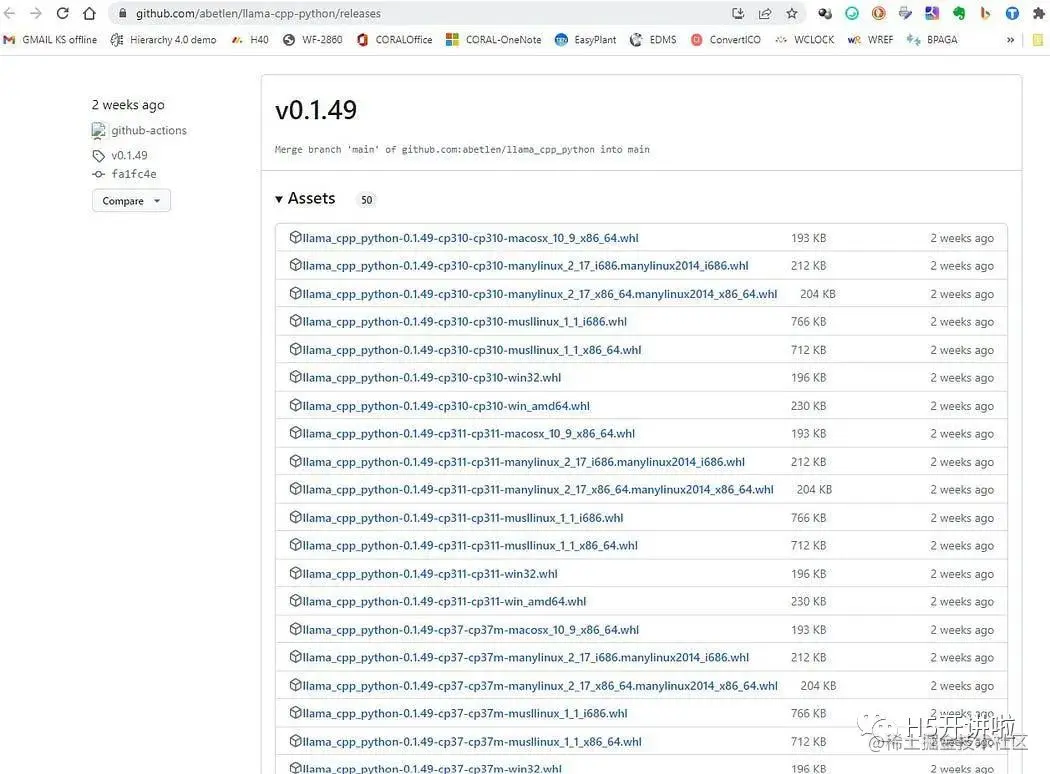This screenshot has width=1050, height=774.
Task: Download cp311 macosx_10_9_x86_64 wheel
Action: pyautogui.click(x=468, y=434)
